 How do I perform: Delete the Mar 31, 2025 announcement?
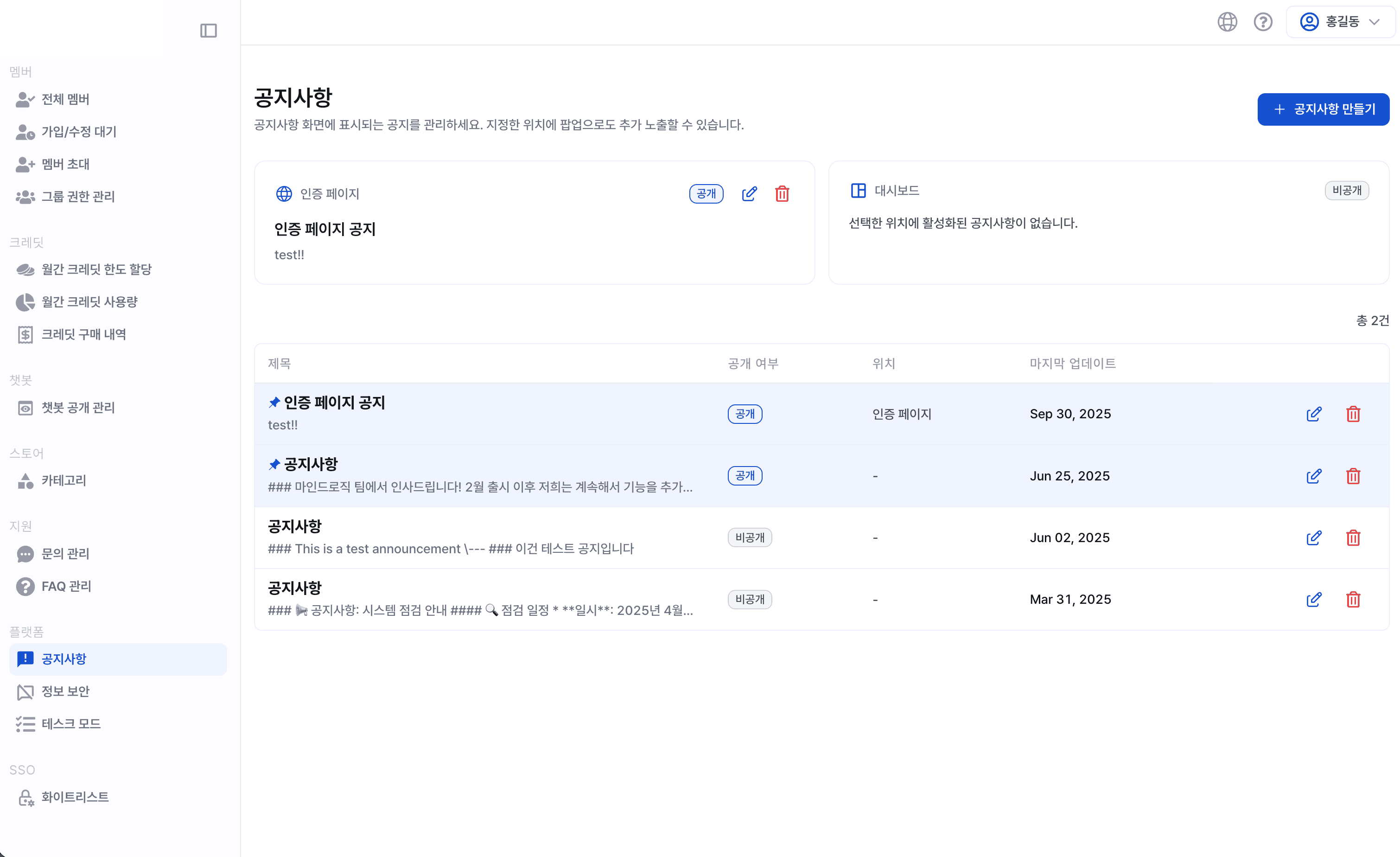(x=1353, y=599)
